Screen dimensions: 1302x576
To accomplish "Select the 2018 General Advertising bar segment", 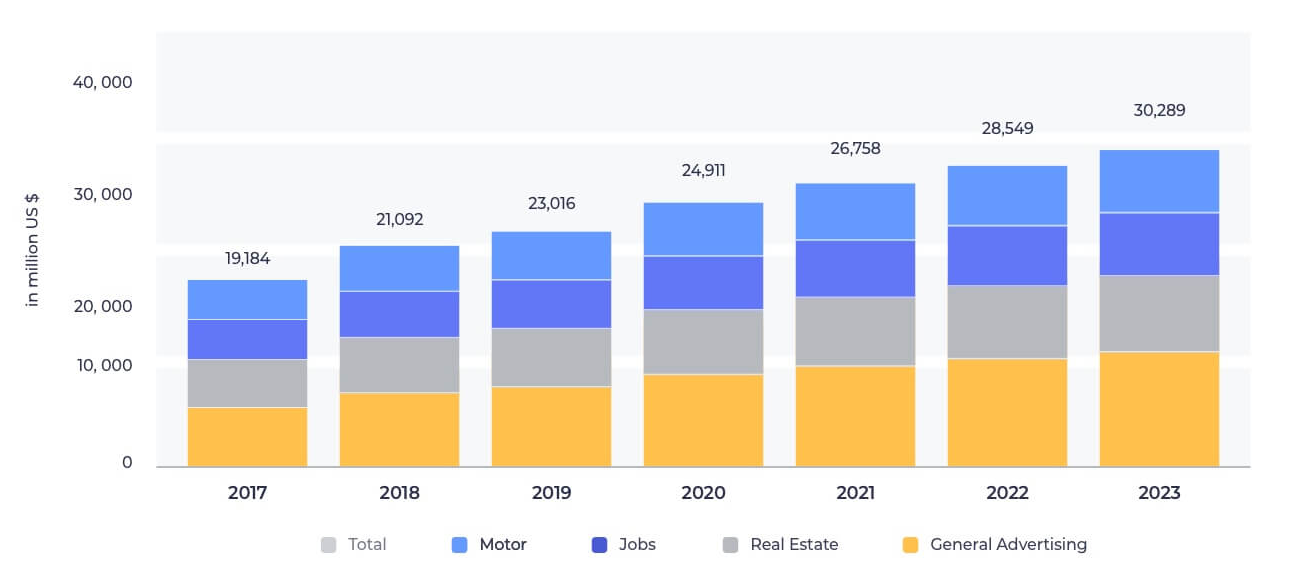I will pyautogui.click(x=399, y=430).
